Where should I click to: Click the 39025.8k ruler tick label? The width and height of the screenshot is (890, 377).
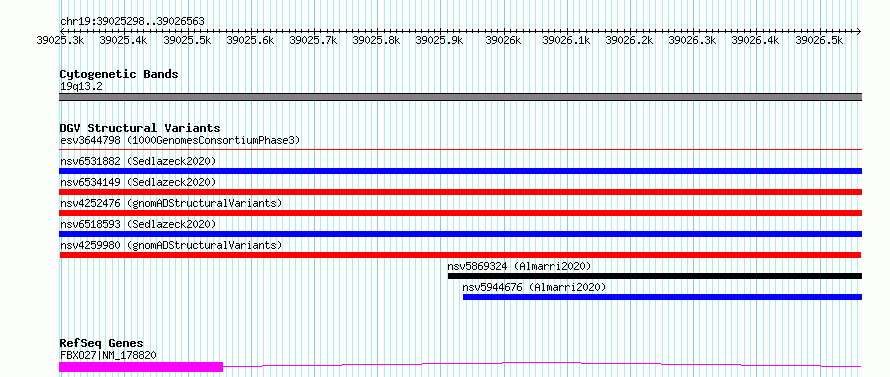pos(376,40)
